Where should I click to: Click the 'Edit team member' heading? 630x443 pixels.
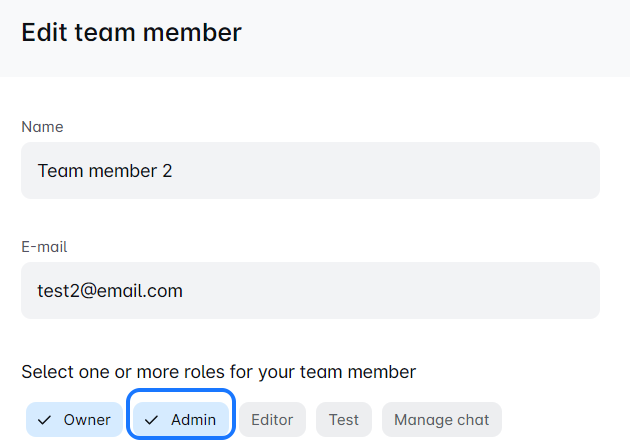pyautogui.click(x=131, y=32)
